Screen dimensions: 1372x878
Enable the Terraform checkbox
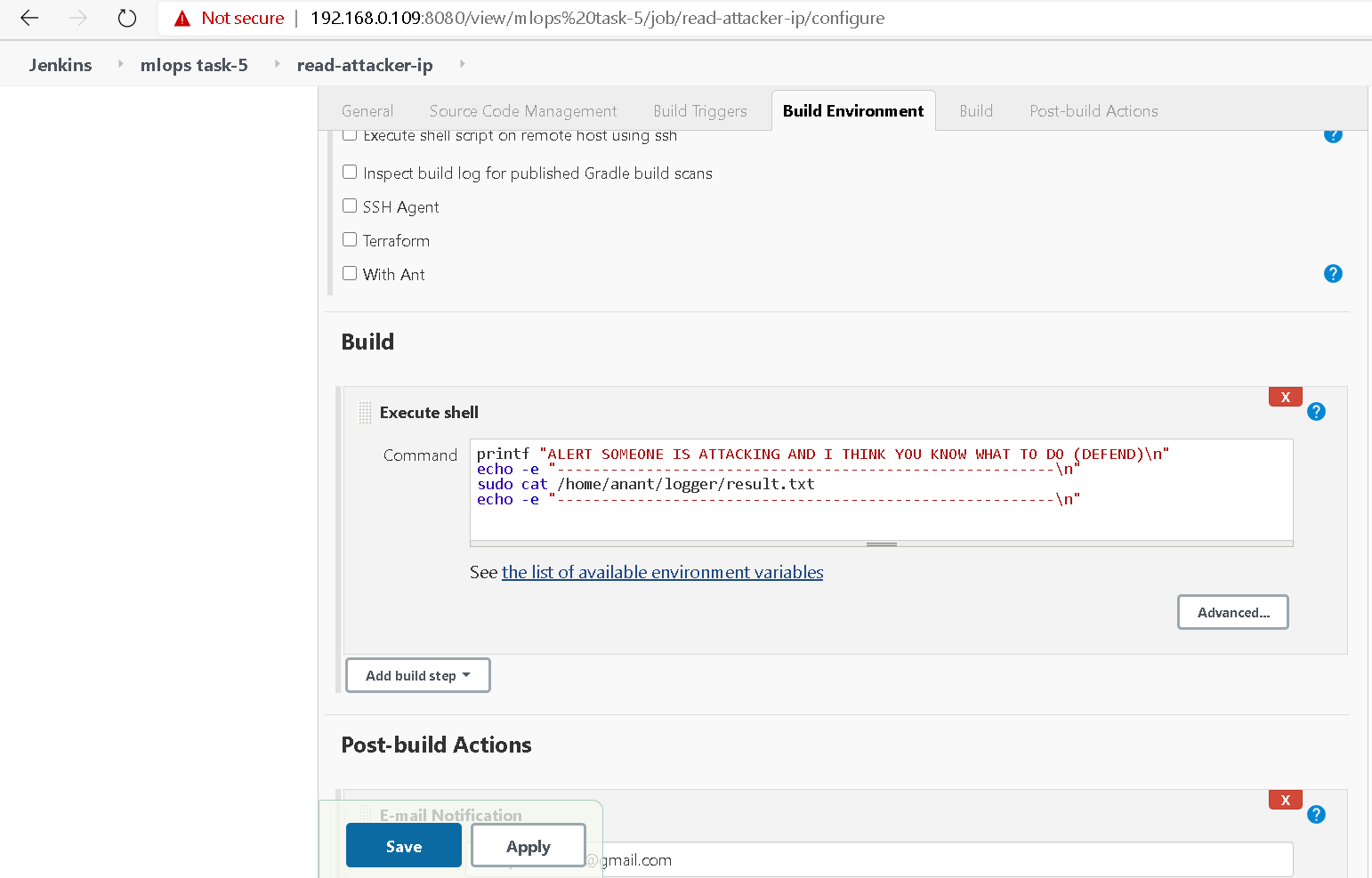(x=350, y=239)
